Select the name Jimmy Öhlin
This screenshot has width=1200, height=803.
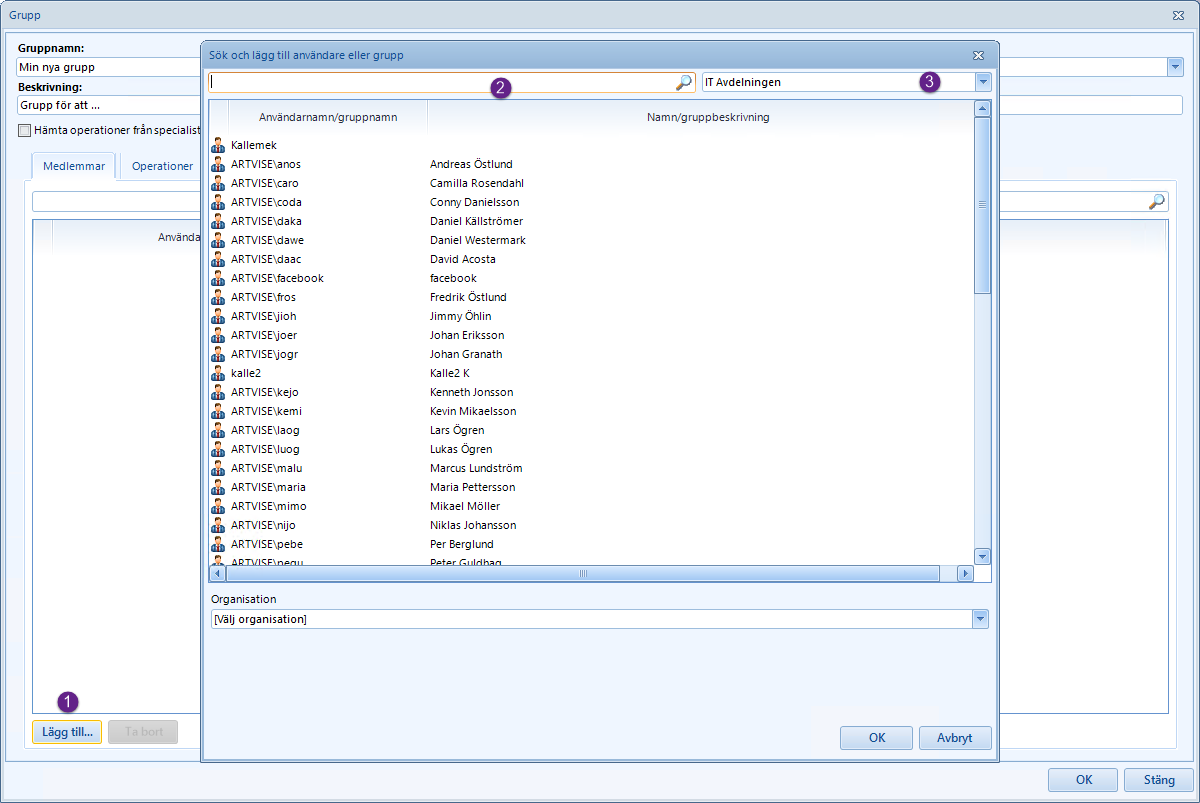click(461, 317)
